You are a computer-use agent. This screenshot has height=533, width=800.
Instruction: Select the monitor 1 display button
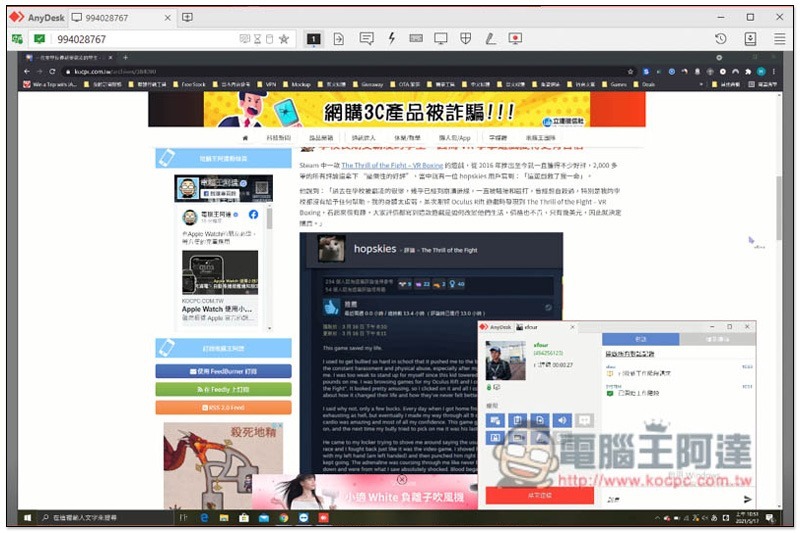[x=313, y=39]
